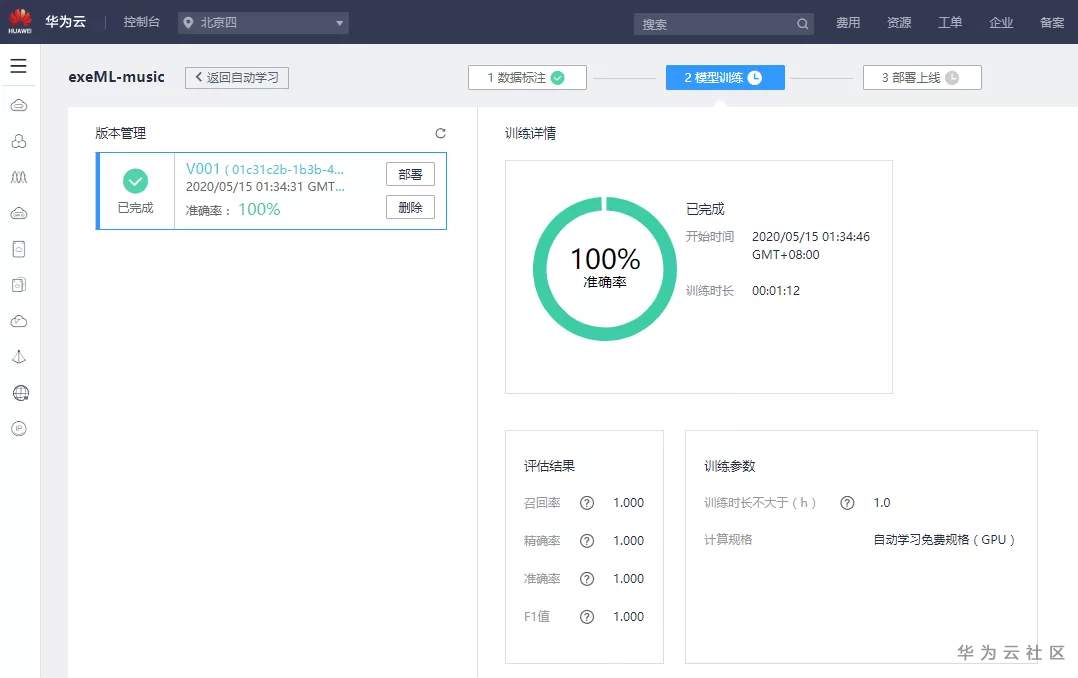Click the green completed checkmark on V001

click(135, 181)
